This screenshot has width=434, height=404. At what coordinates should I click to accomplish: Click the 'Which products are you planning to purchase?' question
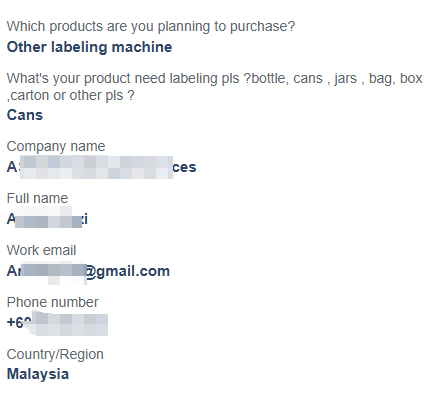click(151, 27)
